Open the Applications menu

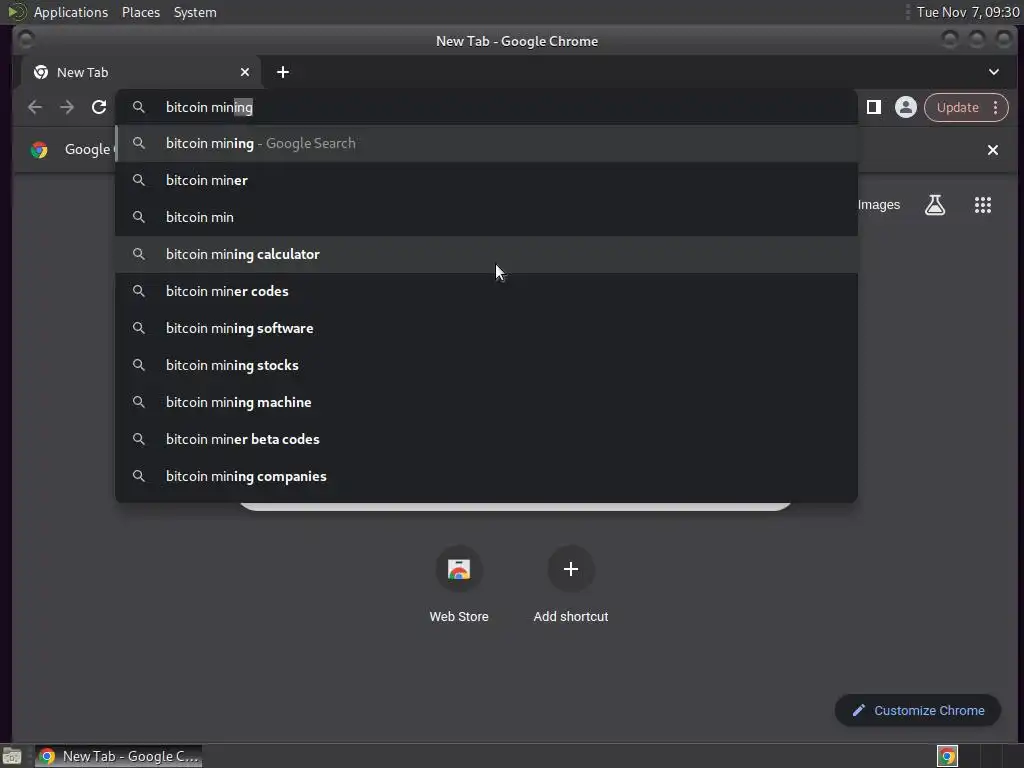71,12
